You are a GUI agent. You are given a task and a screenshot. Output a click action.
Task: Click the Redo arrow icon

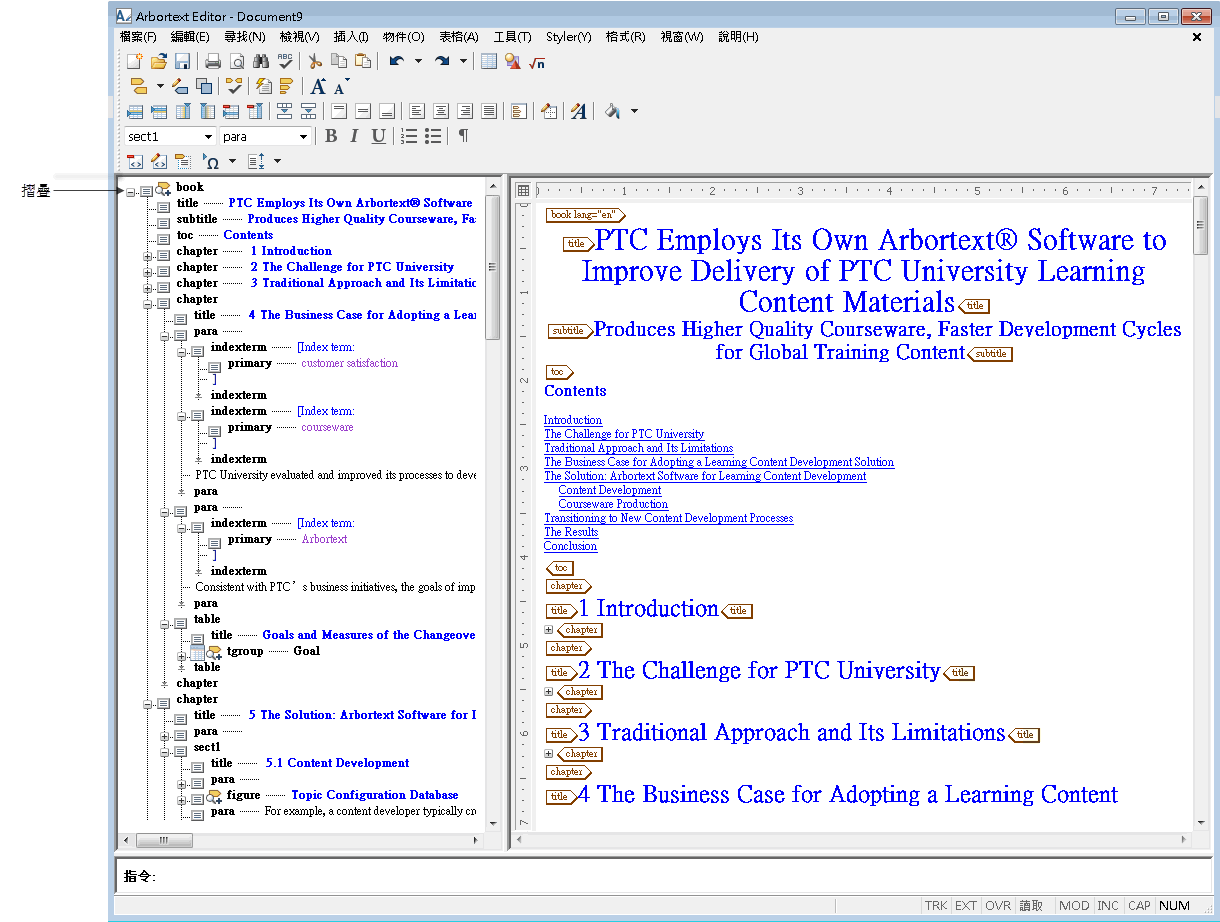click(x=442, y=61)
